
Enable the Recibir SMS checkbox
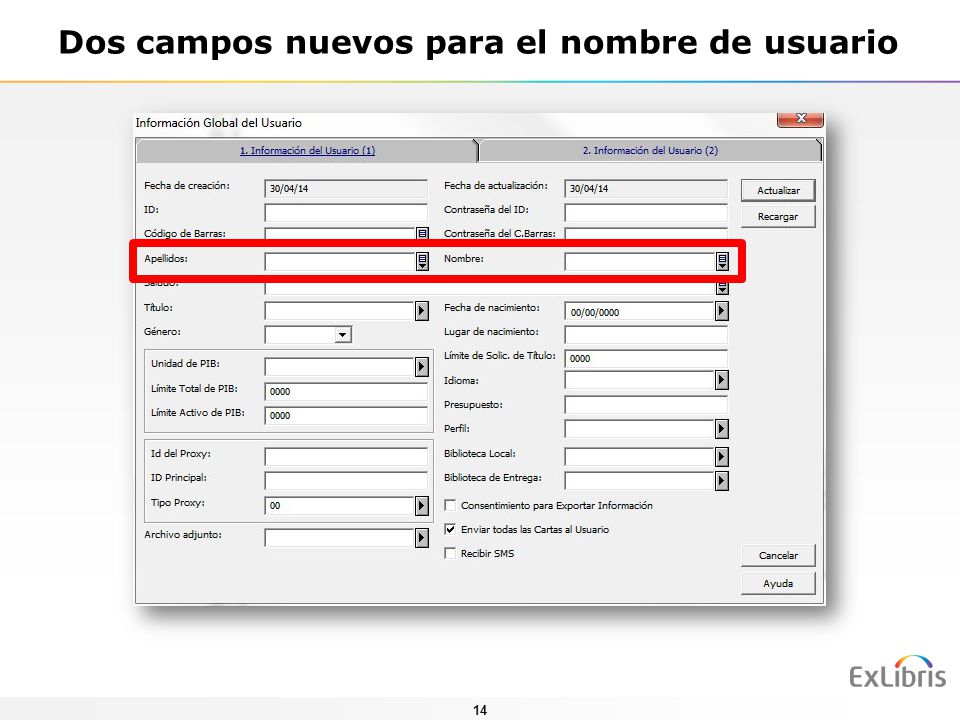coord(451,553)
